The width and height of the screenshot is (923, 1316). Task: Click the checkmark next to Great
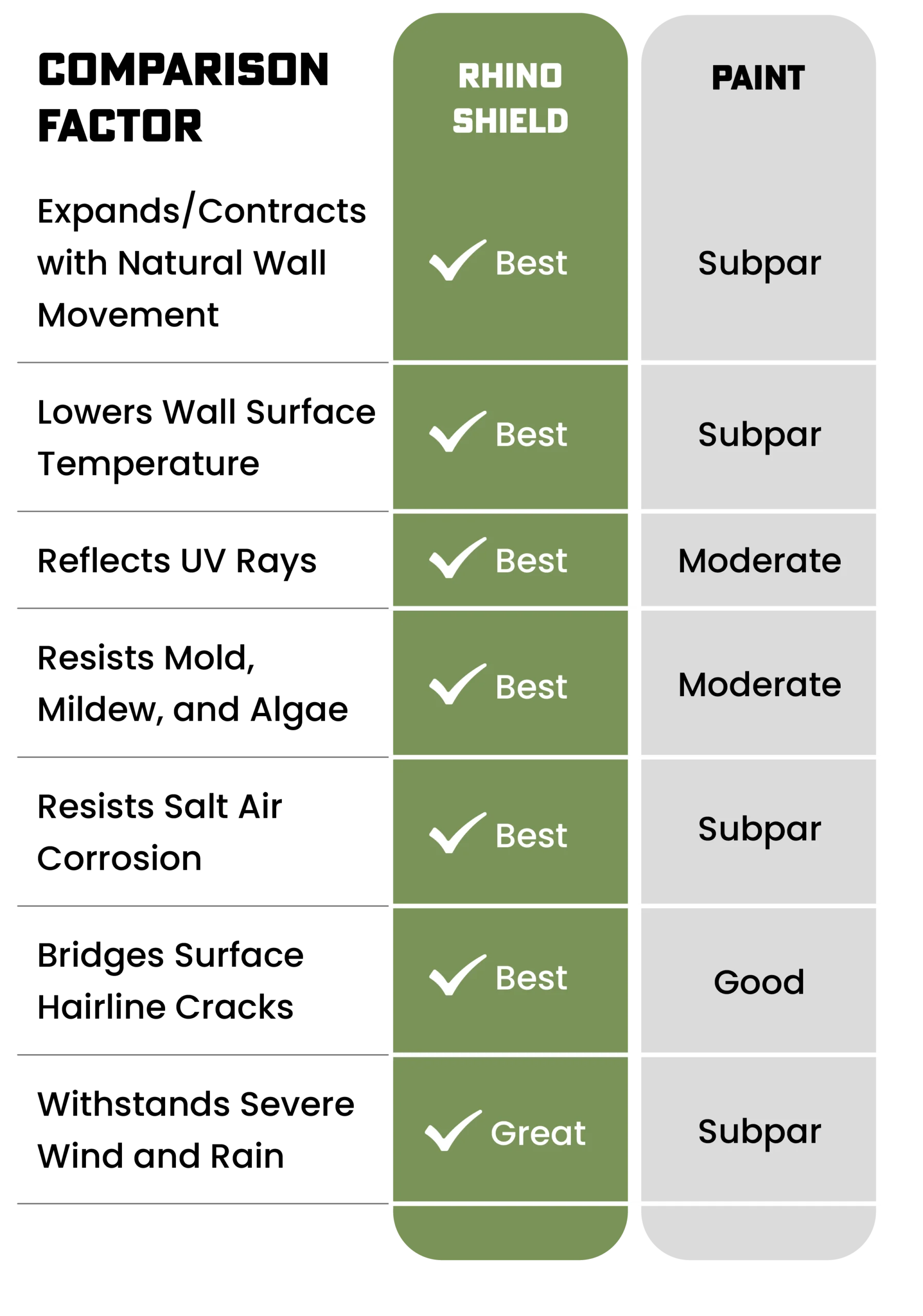click(453, 1131)
